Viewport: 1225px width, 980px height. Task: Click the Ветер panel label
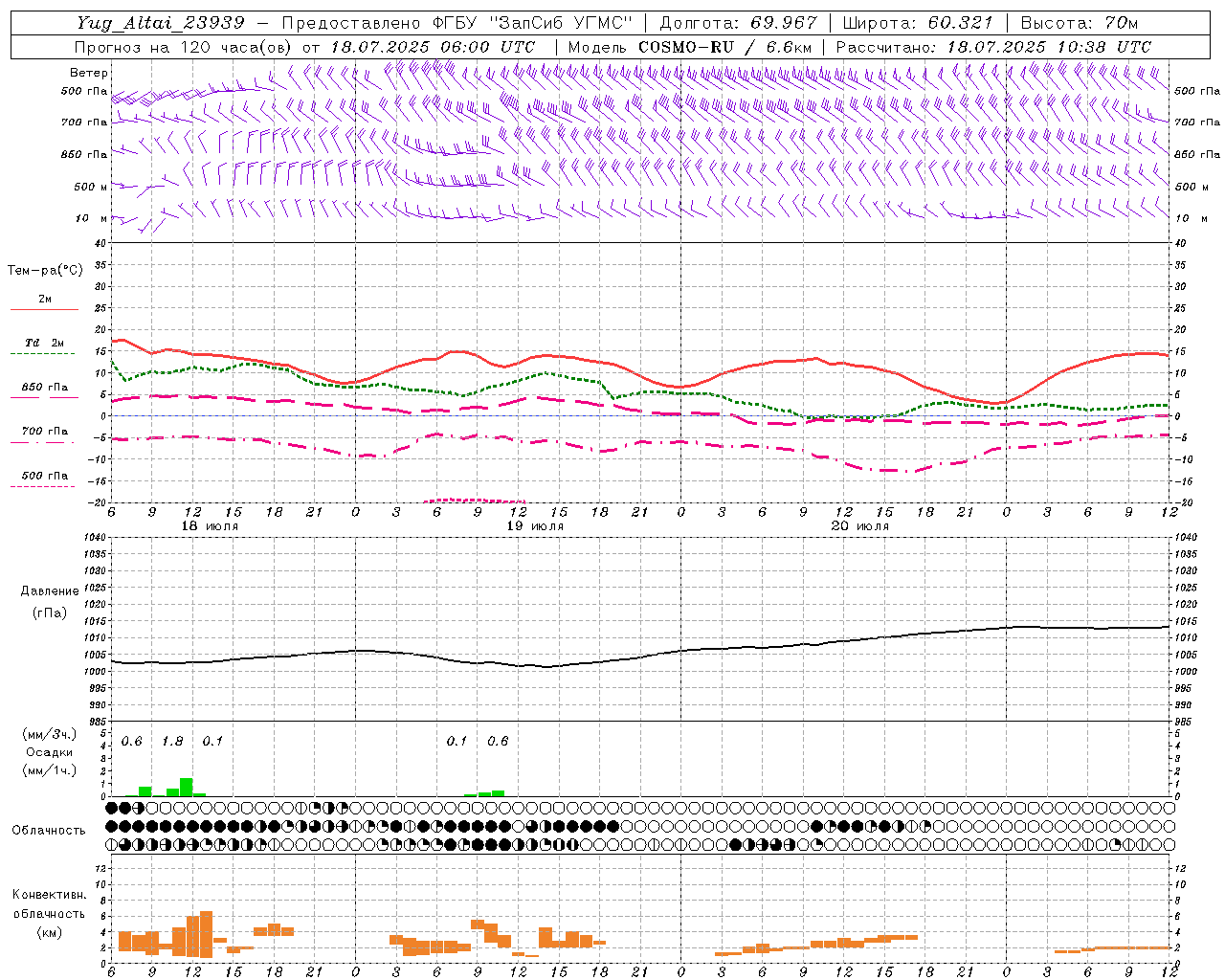pyautogui.click(x=89, y=73)
